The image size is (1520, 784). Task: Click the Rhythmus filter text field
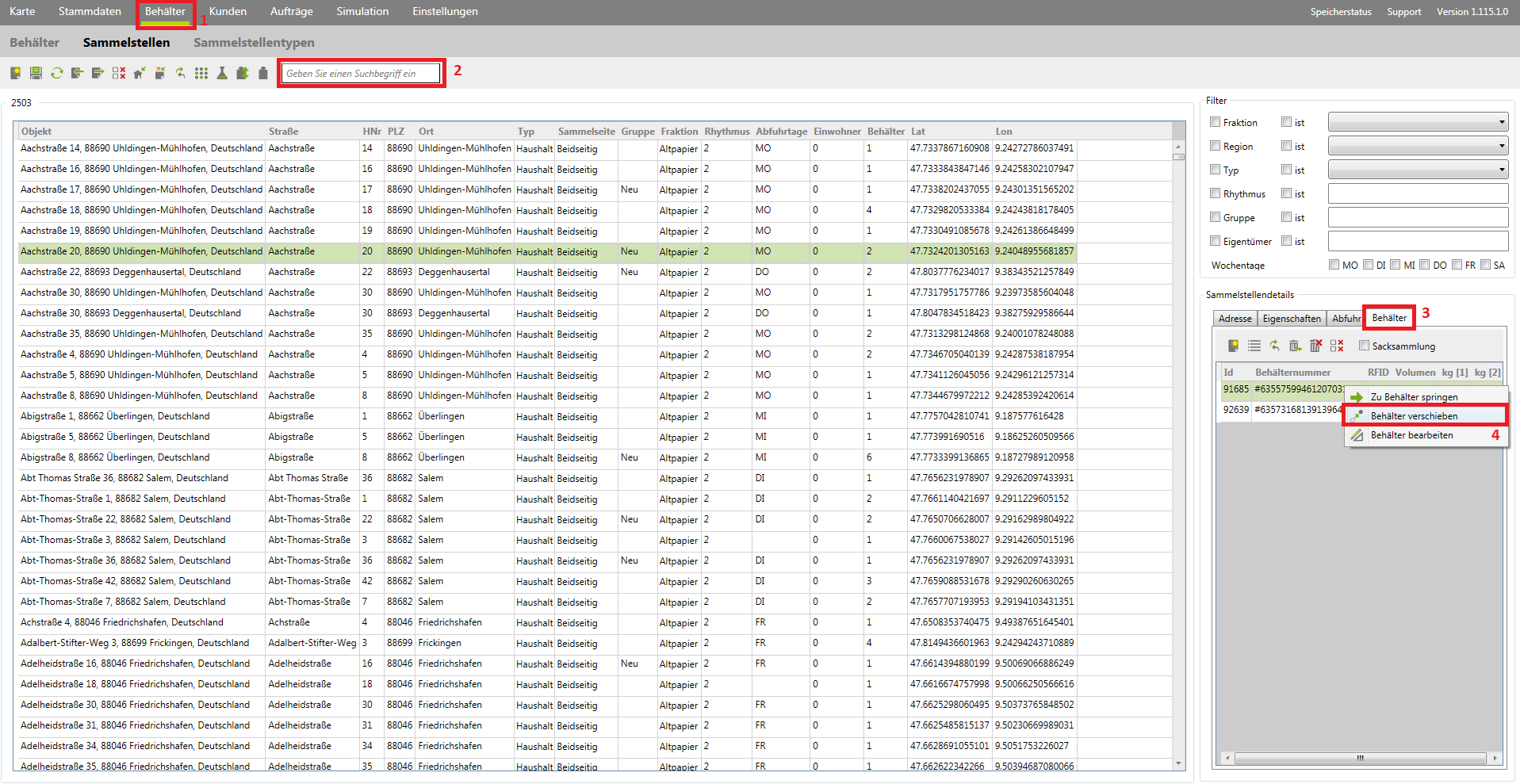1418,193
